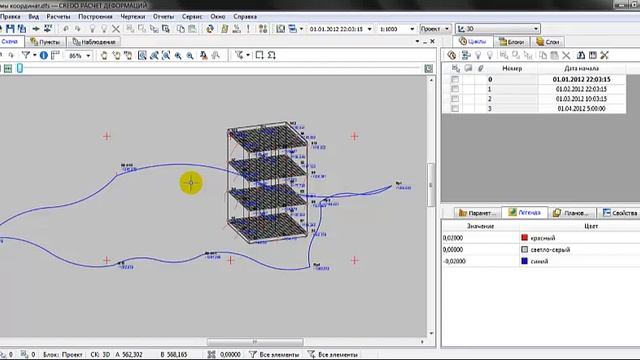640x360 pixels.
Task: Switch to the Наблюдения tab
Action: pos(94,42)
